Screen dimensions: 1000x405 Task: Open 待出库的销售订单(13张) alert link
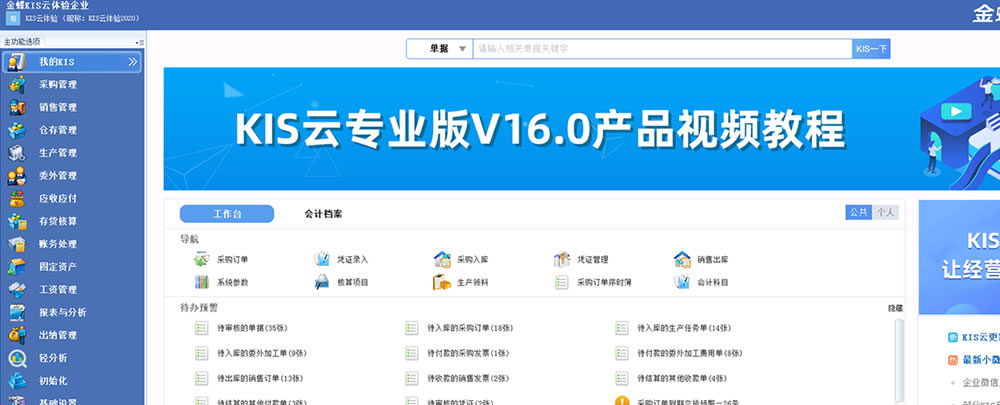260,378
